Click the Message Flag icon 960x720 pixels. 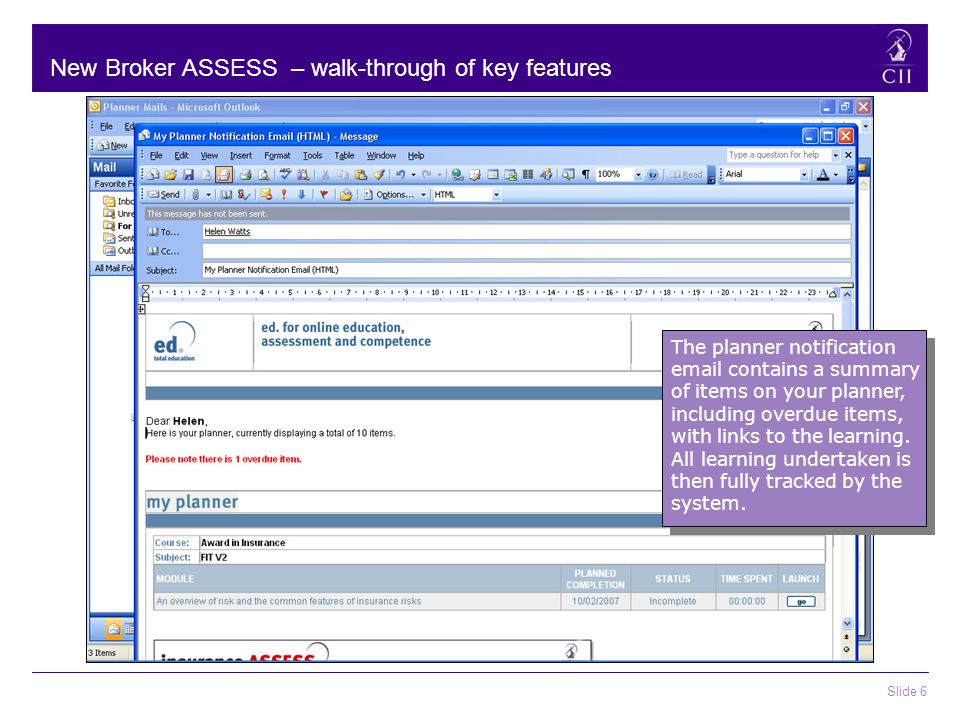324,195
